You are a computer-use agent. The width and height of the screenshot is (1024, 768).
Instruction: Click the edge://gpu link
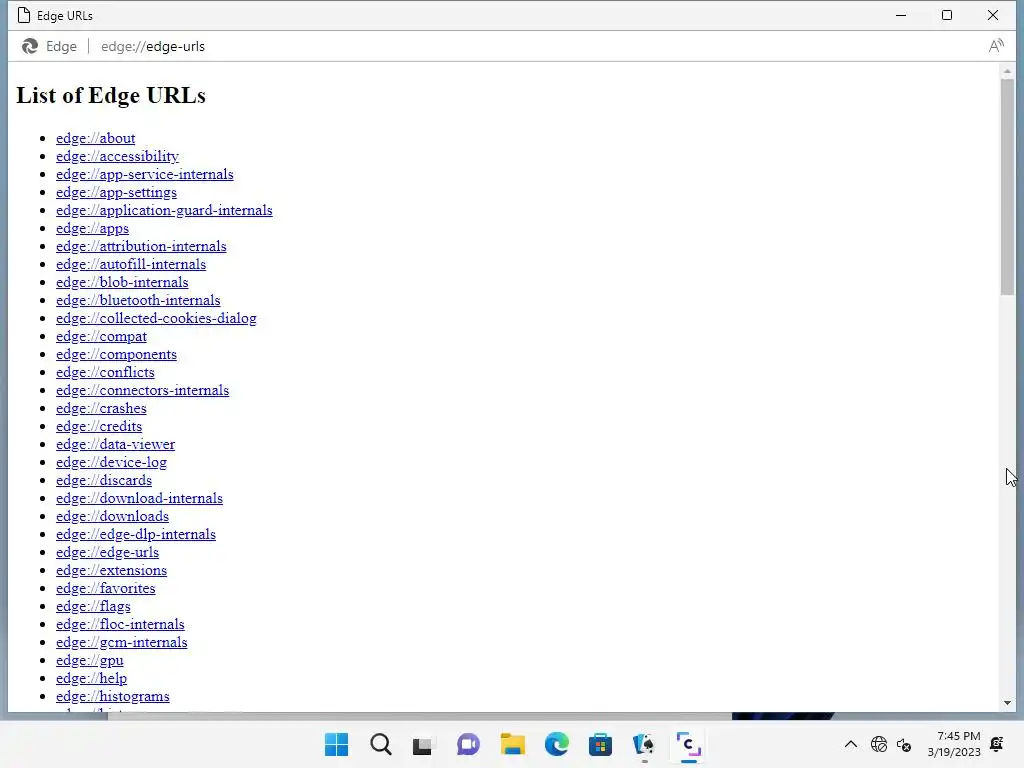89,660
